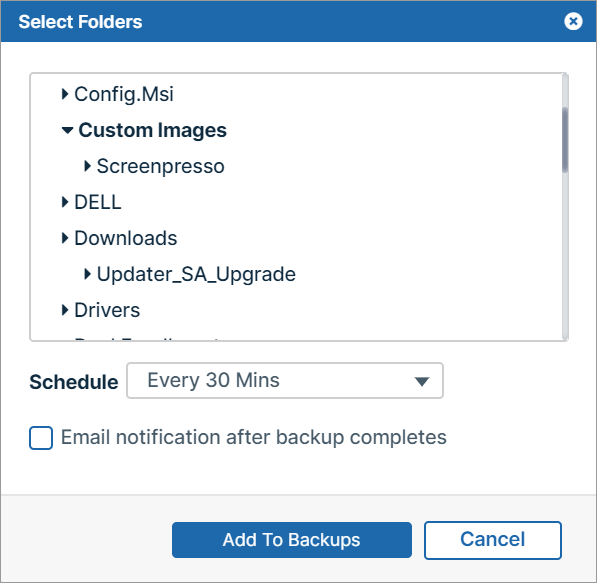
Task: Select the Updater_SA_Upgrade folder
Action: (x=196, y=275)
